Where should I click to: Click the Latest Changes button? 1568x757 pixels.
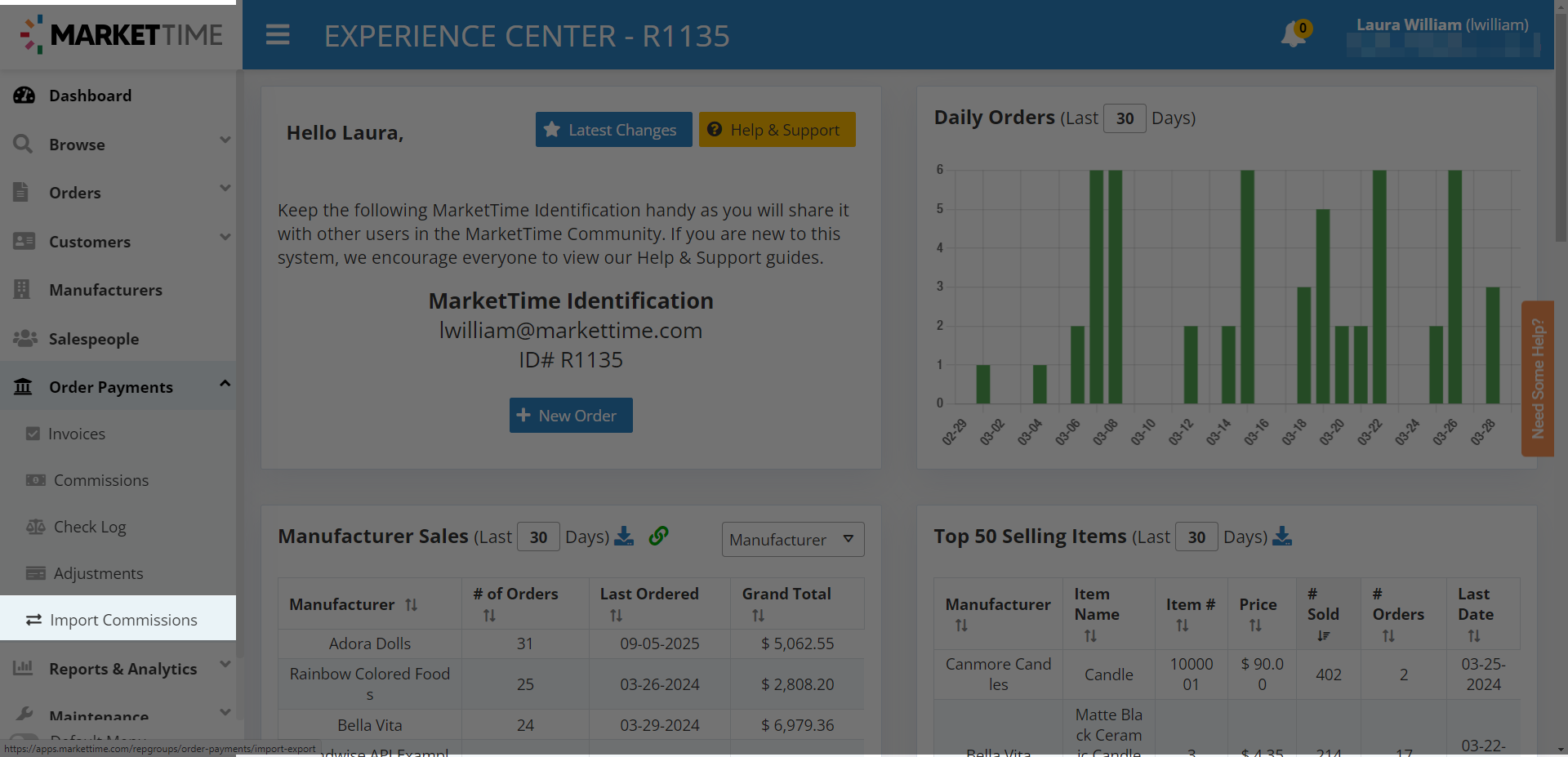coord(613,130)
